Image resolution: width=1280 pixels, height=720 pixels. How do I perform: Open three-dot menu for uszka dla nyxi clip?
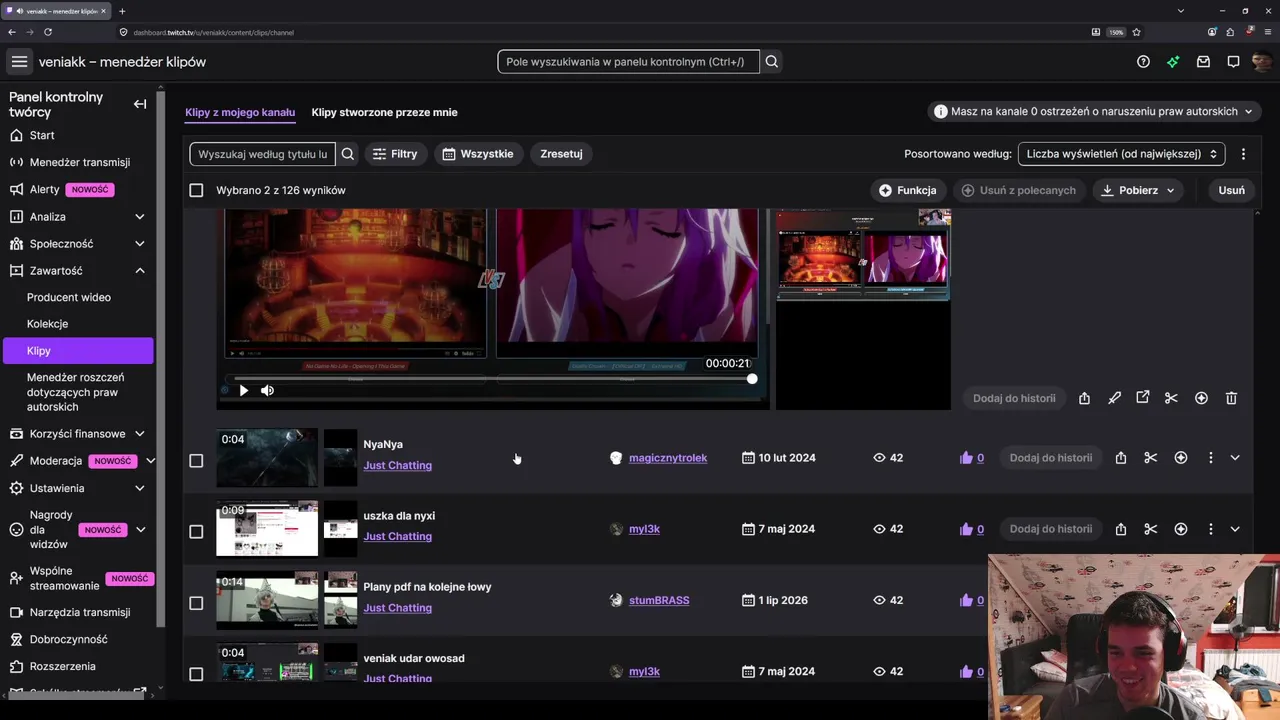[1210, 529]
